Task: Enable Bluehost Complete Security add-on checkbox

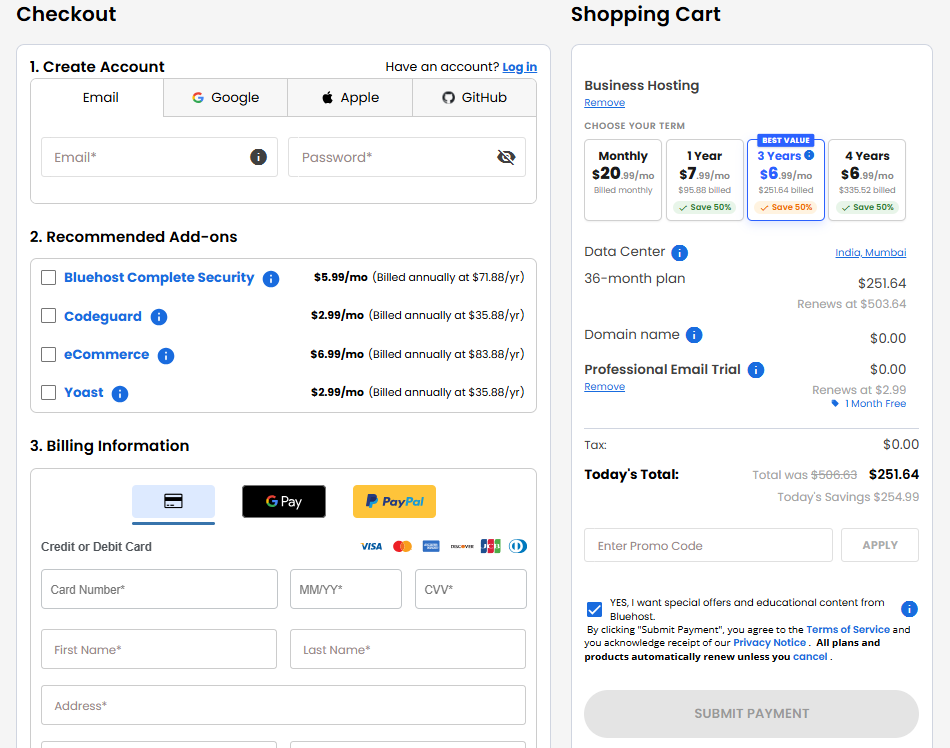Action: [48, 277]
